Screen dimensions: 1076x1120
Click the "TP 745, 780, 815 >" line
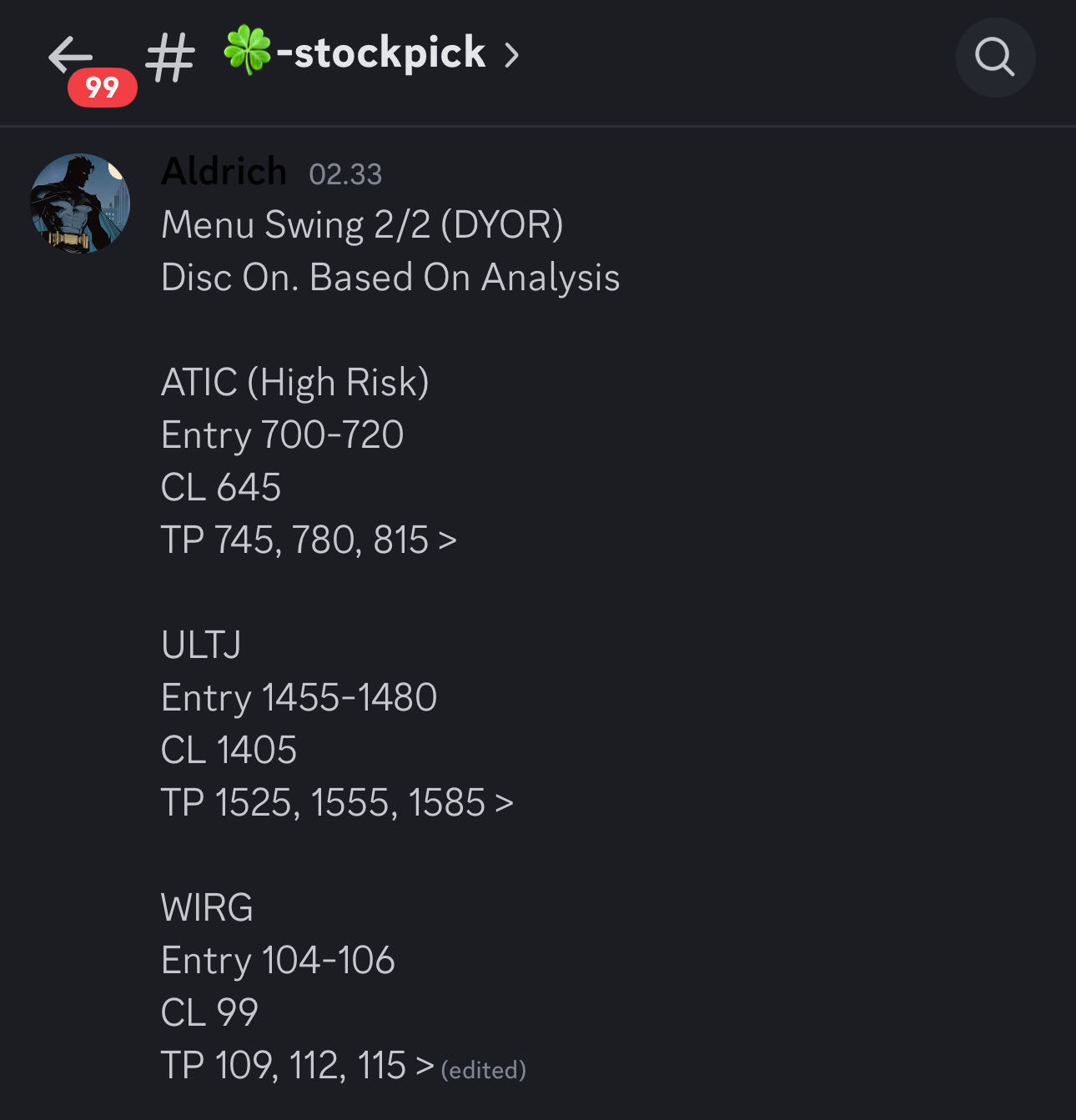[x=309, y=540]
